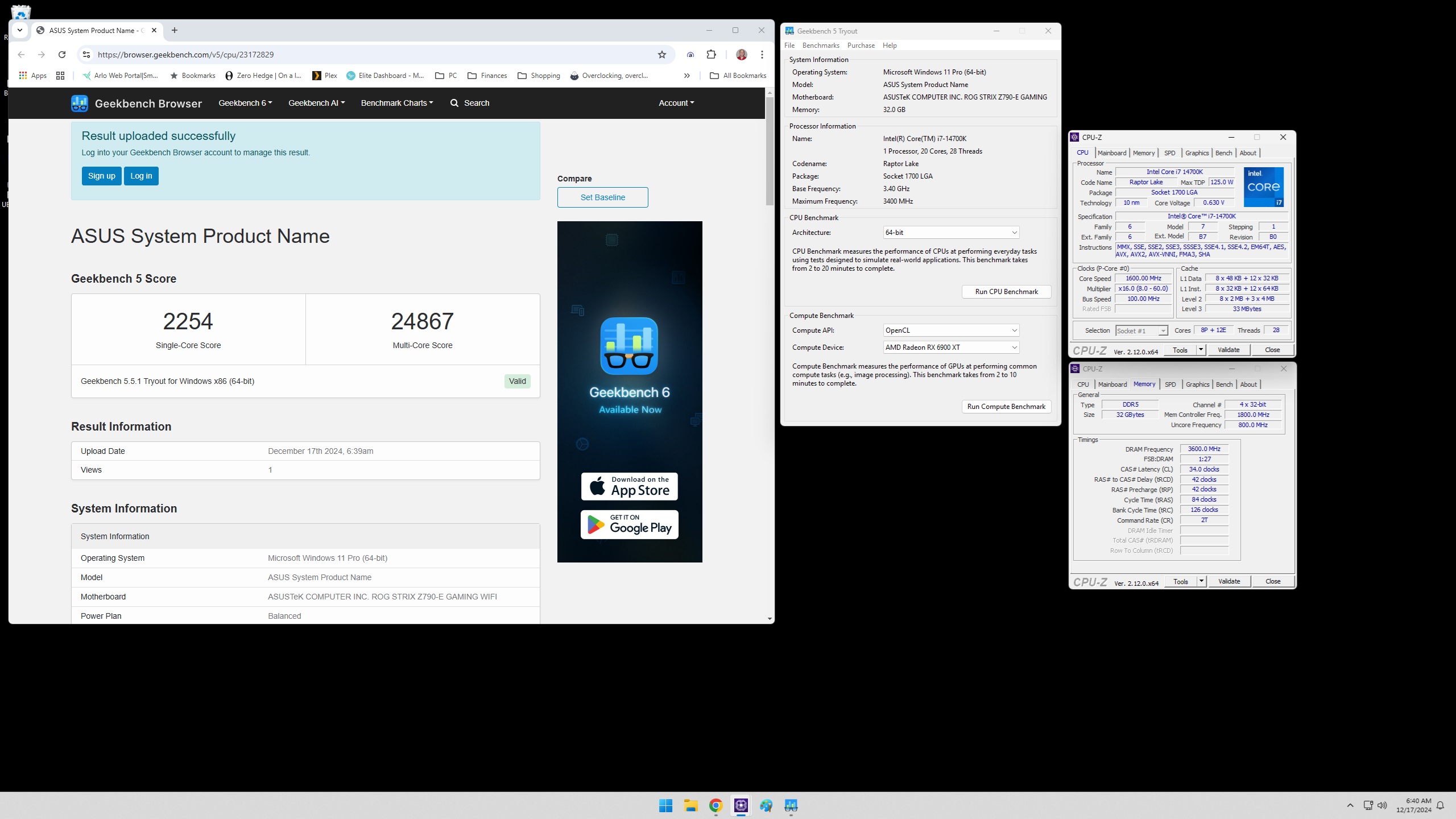Bookmark this page with star icon
The height and width of the screenshot is (819, 1456).
point(662,55)
